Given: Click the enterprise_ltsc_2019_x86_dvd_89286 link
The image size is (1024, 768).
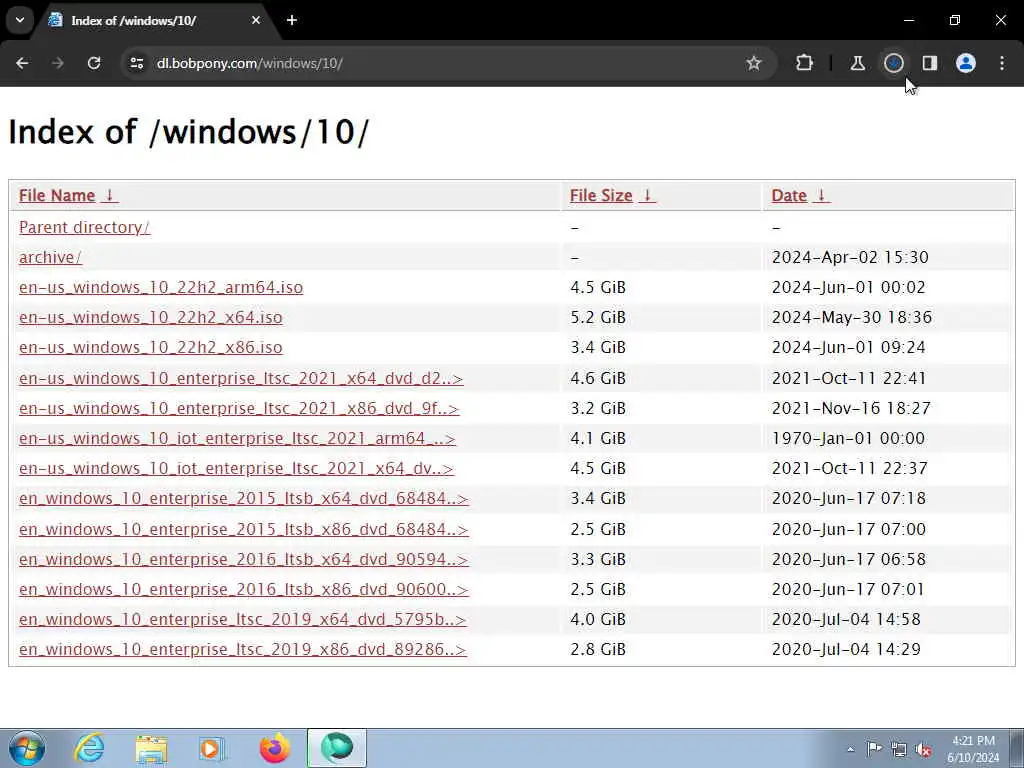Looking at the screenshot, I should tap(243, 649).
